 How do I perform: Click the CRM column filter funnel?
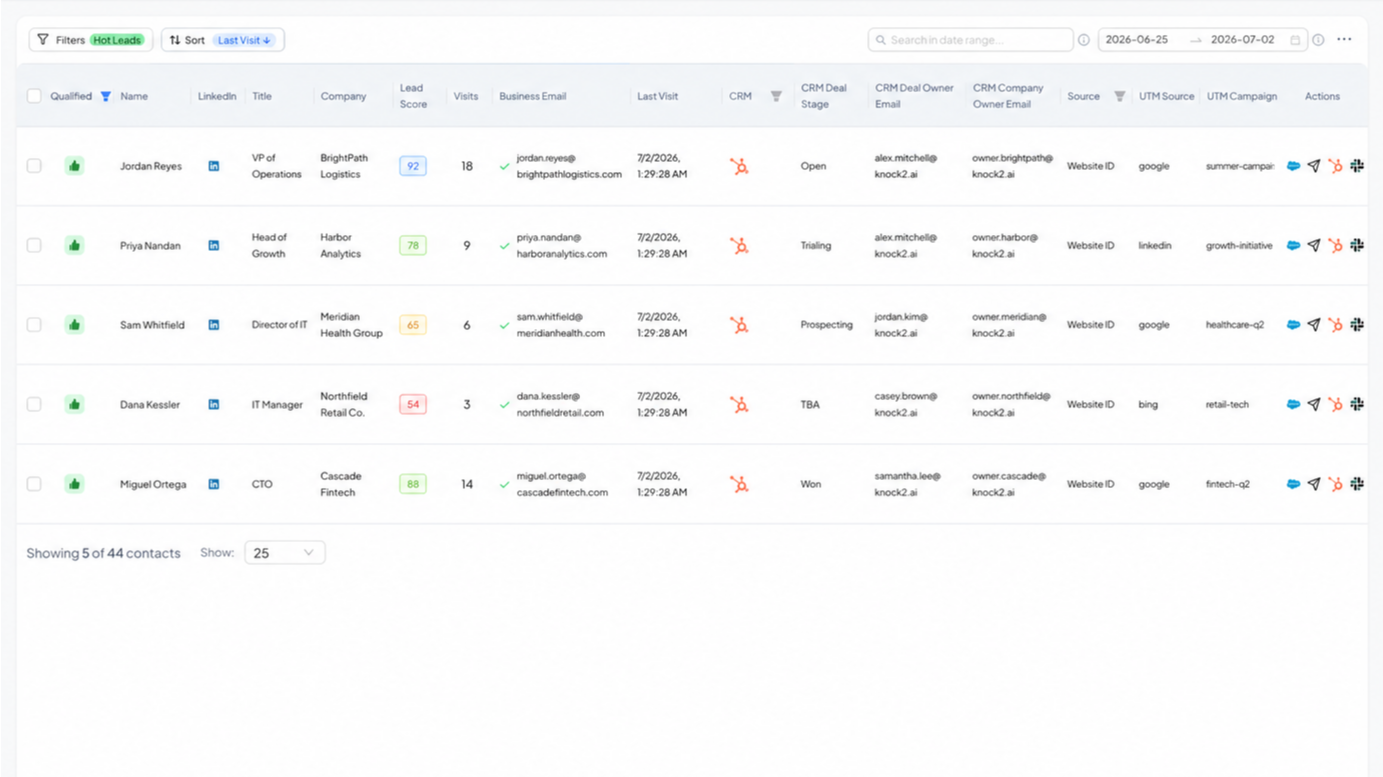coord(776,96)
